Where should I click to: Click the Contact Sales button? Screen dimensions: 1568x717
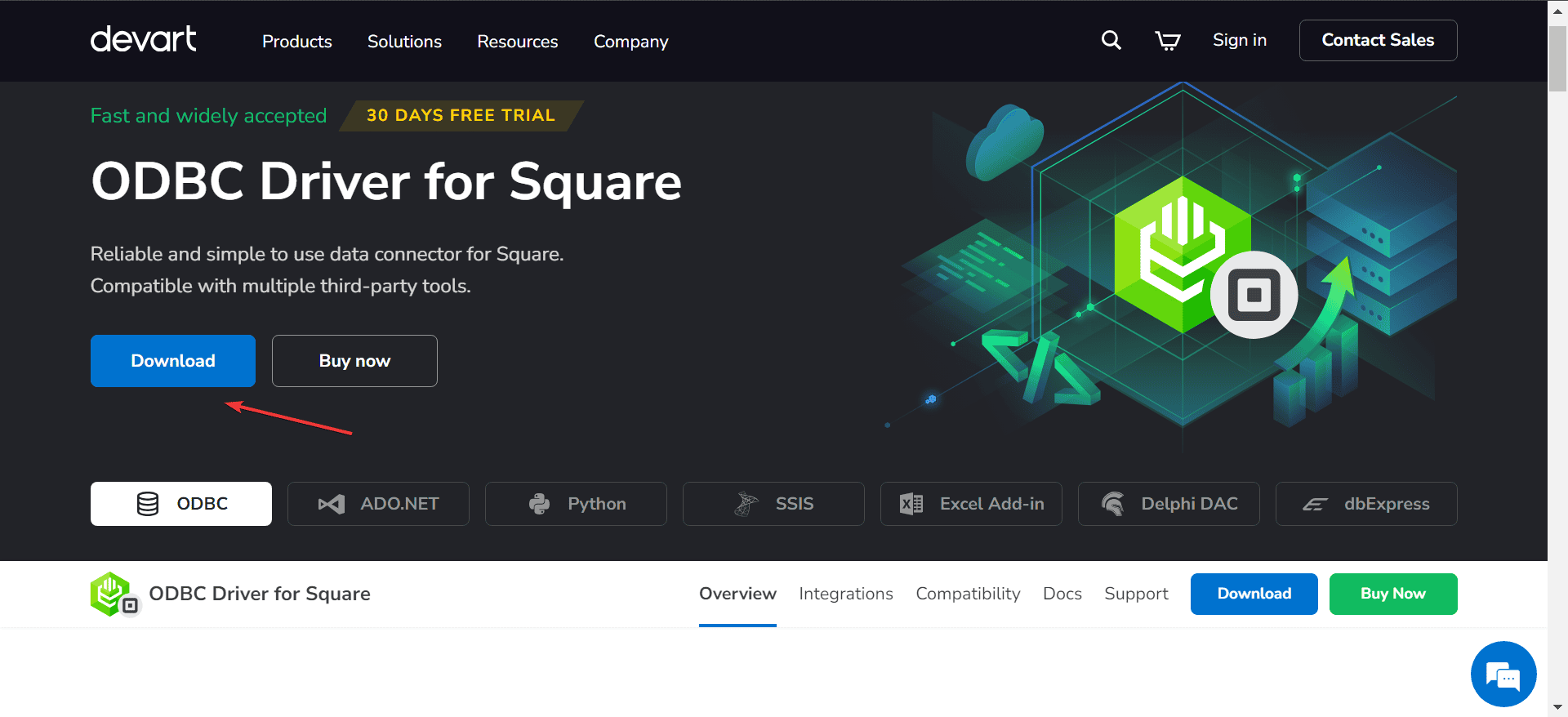pos(1378,40)
